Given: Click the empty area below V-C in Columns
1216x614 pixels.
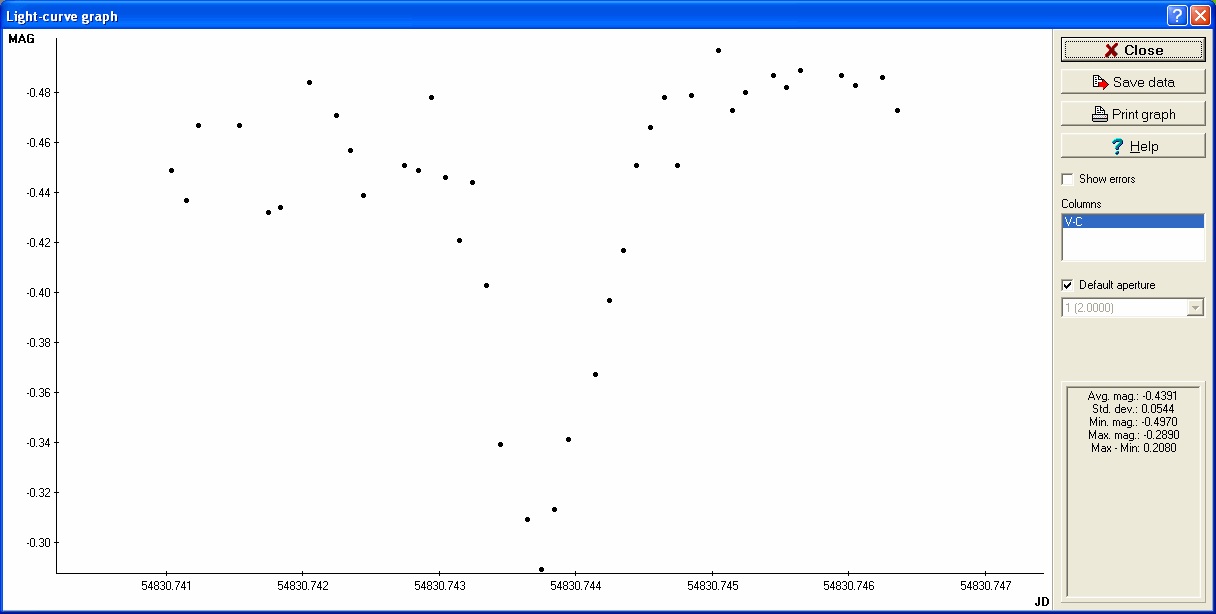Looking at the screenshot, I should 1132,245.
